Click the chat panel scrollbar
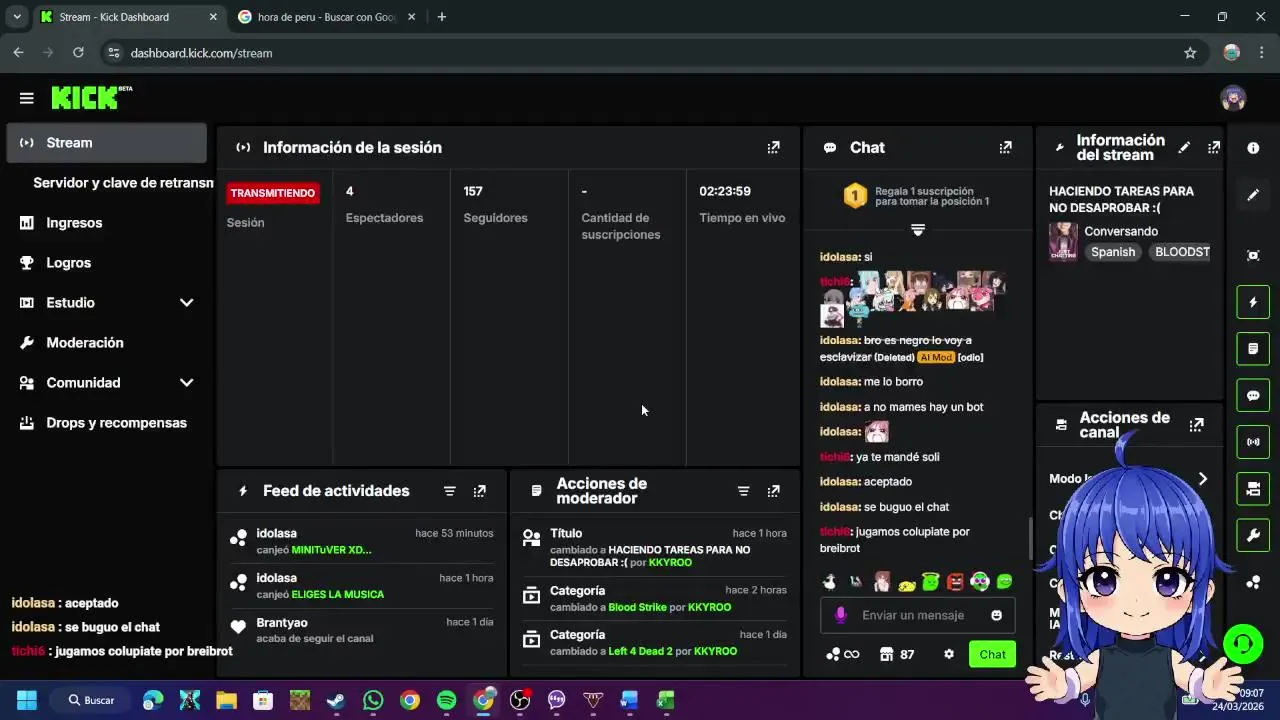The width and height of the screenshot is (1280, 720). tap(1031, 538)
